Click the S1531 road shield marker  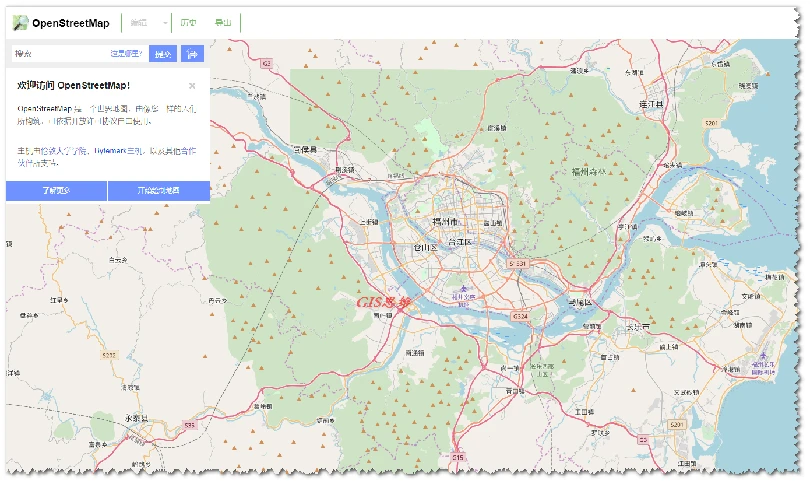[517, 263]
